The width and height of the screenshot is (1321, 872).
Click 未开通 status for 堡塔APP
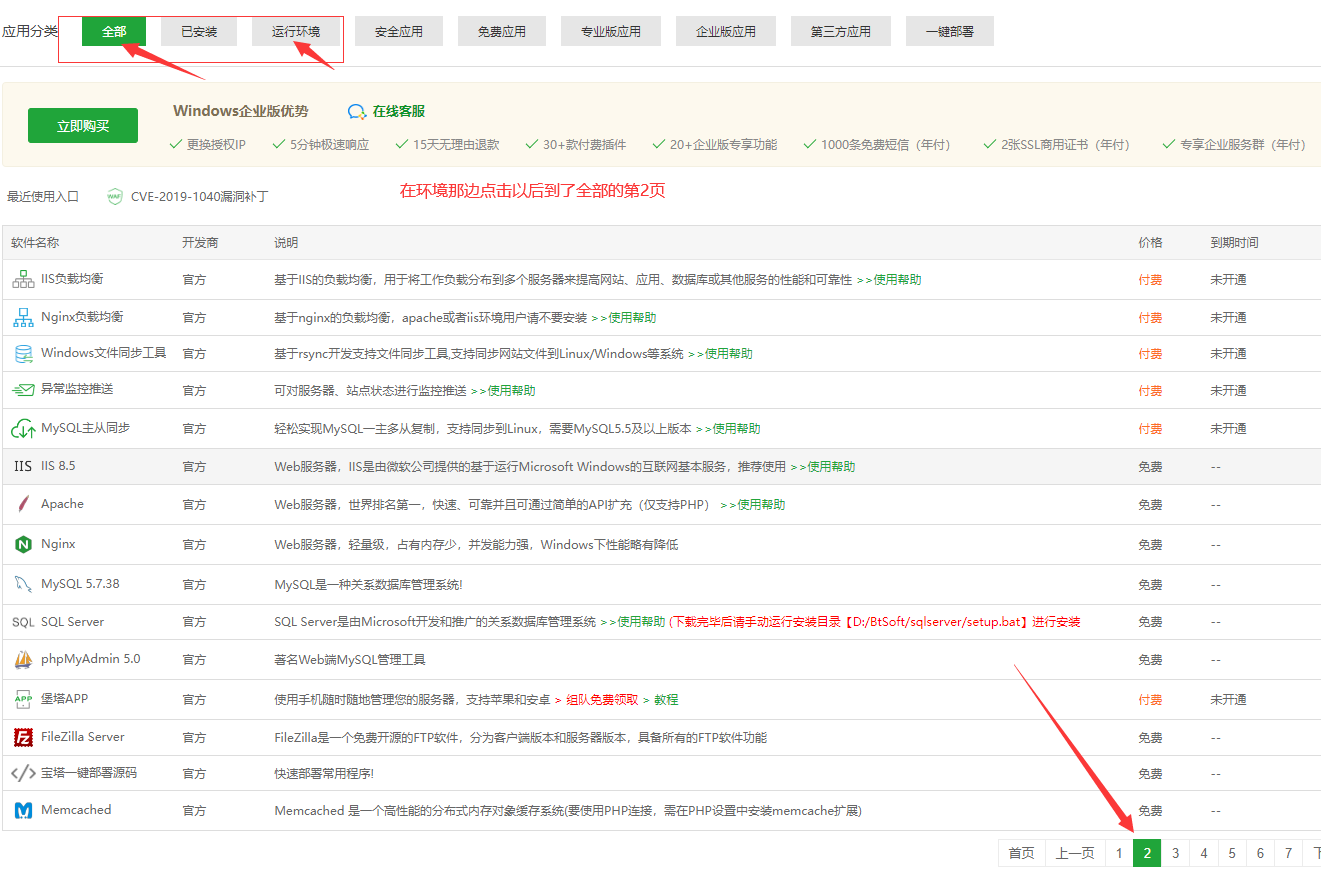click(x=1228, y=700)
